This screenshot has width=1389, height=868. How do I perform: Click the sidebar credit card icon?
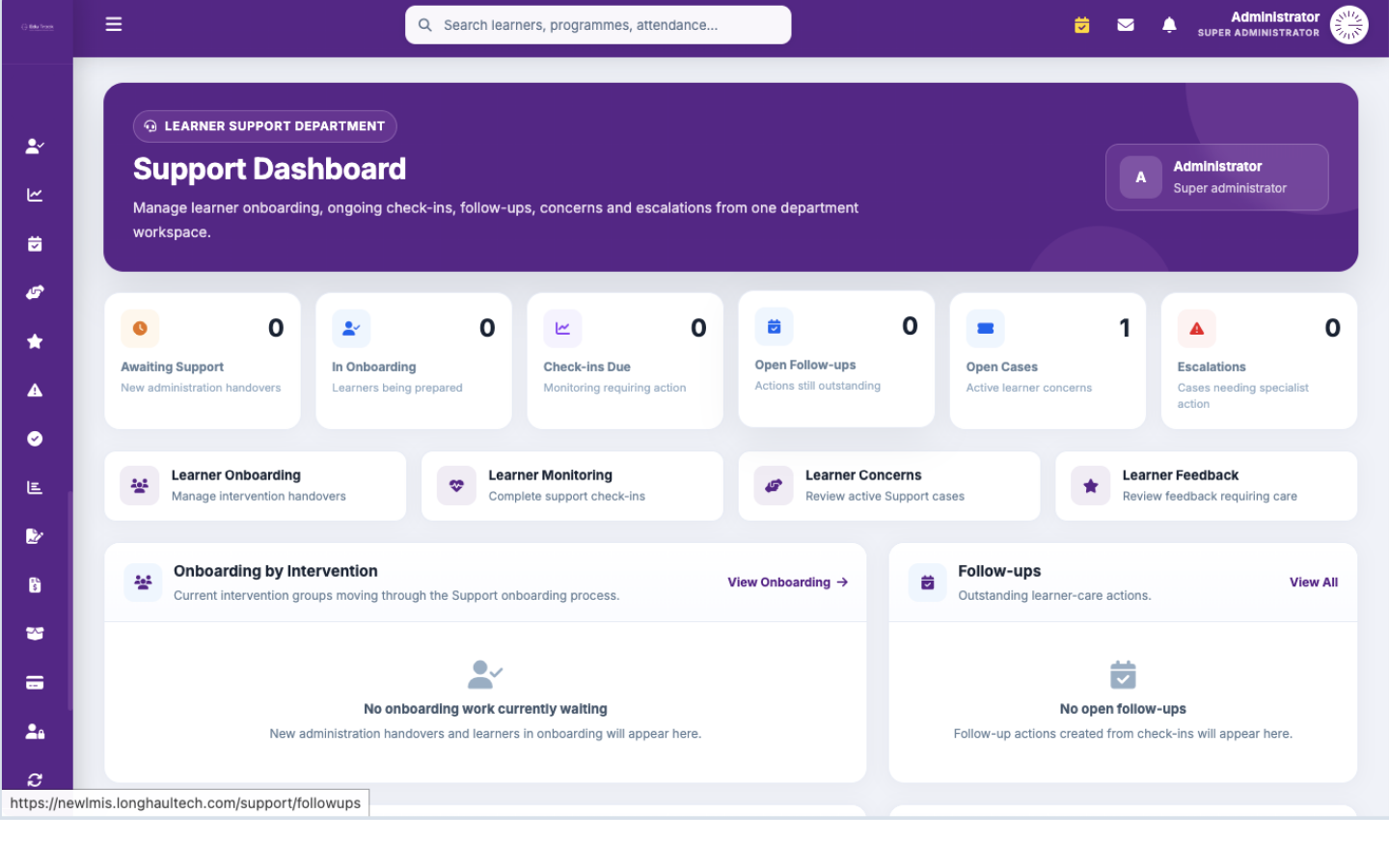pos(35,683)
